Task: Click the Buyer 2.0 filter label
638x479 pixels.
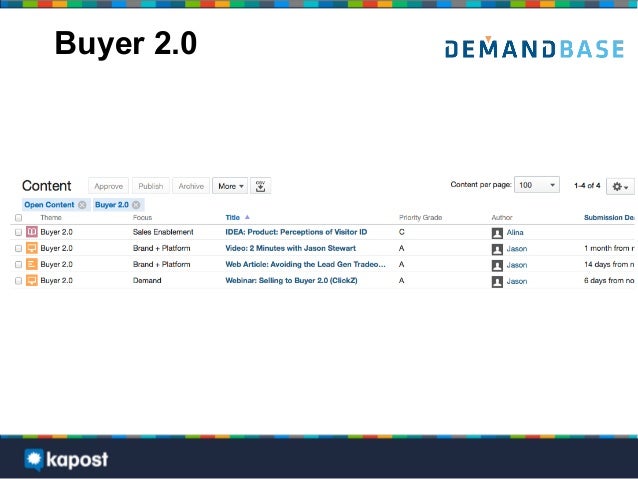Action: pyautogui.click(x=111, y=205)
